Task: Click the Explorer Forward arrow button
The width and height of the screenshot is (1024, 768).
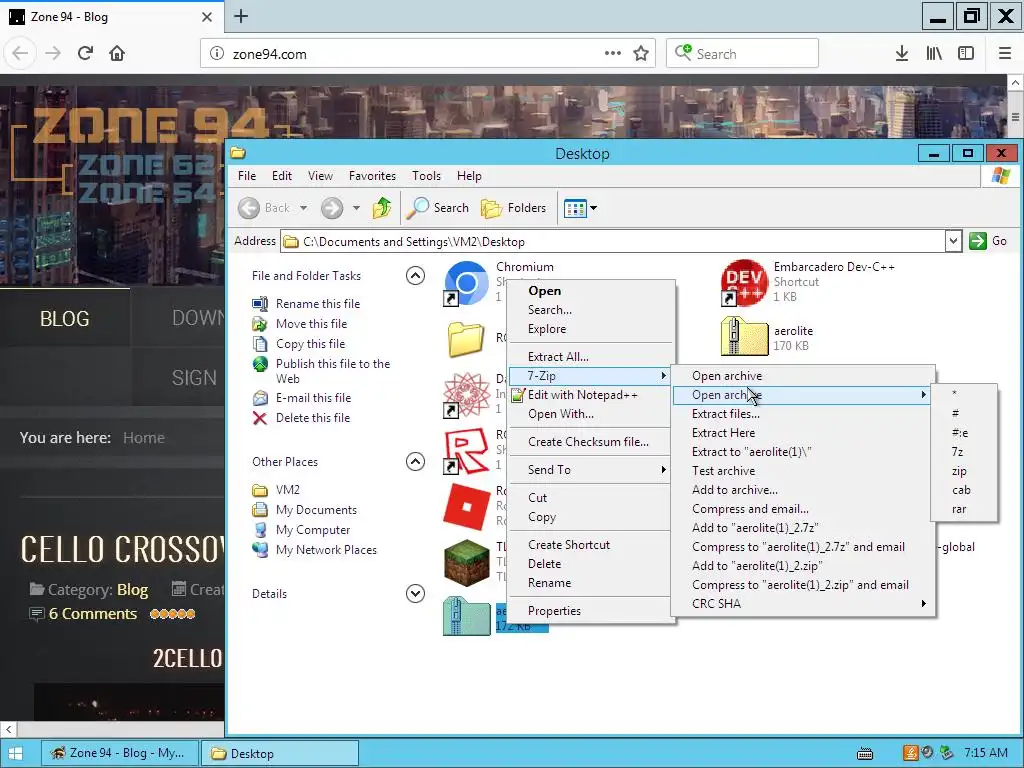Action: coord(332,208)
